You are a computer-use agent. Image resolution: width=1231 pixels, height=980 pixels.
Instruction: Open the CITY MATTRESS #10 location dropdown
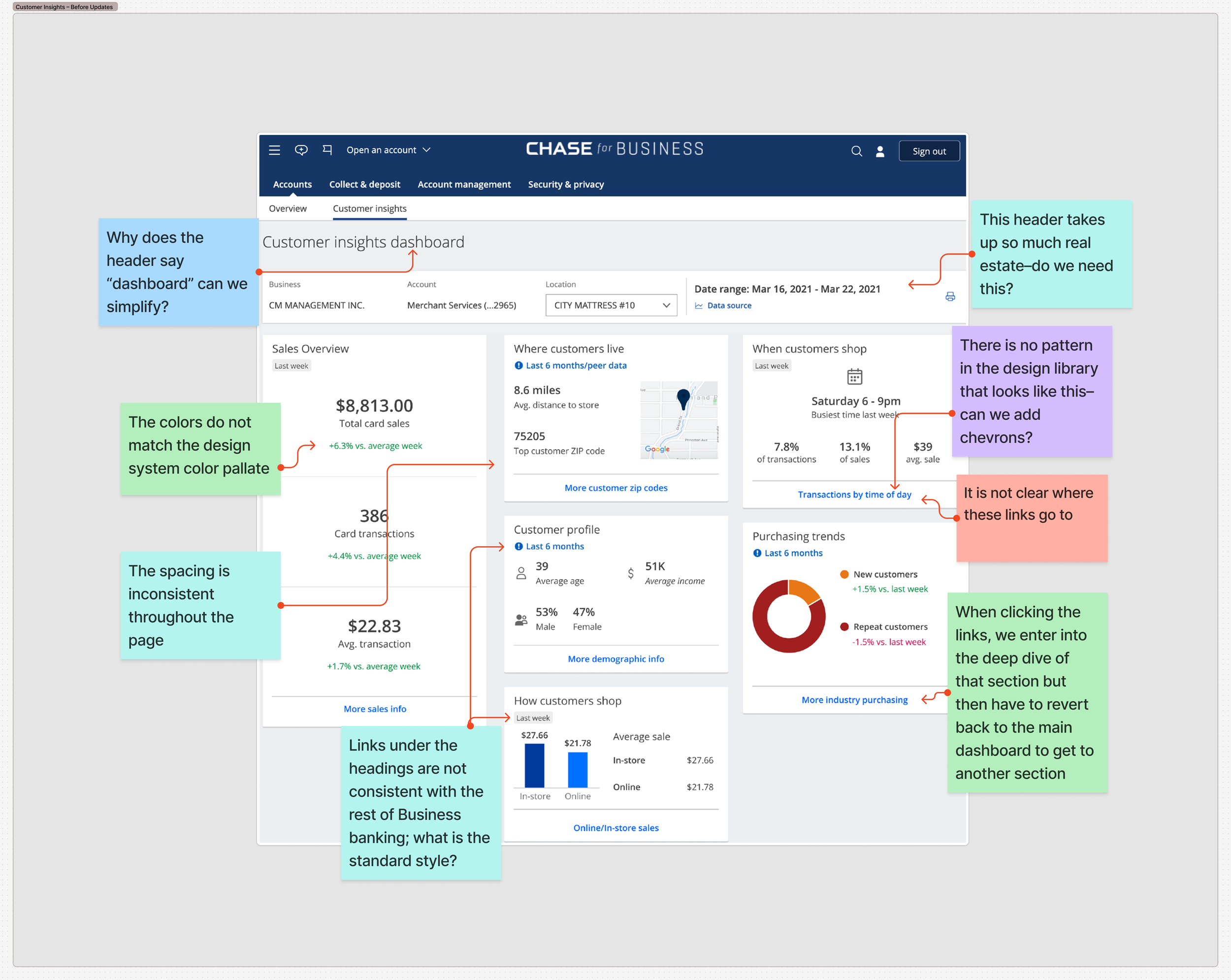(611, 305)
